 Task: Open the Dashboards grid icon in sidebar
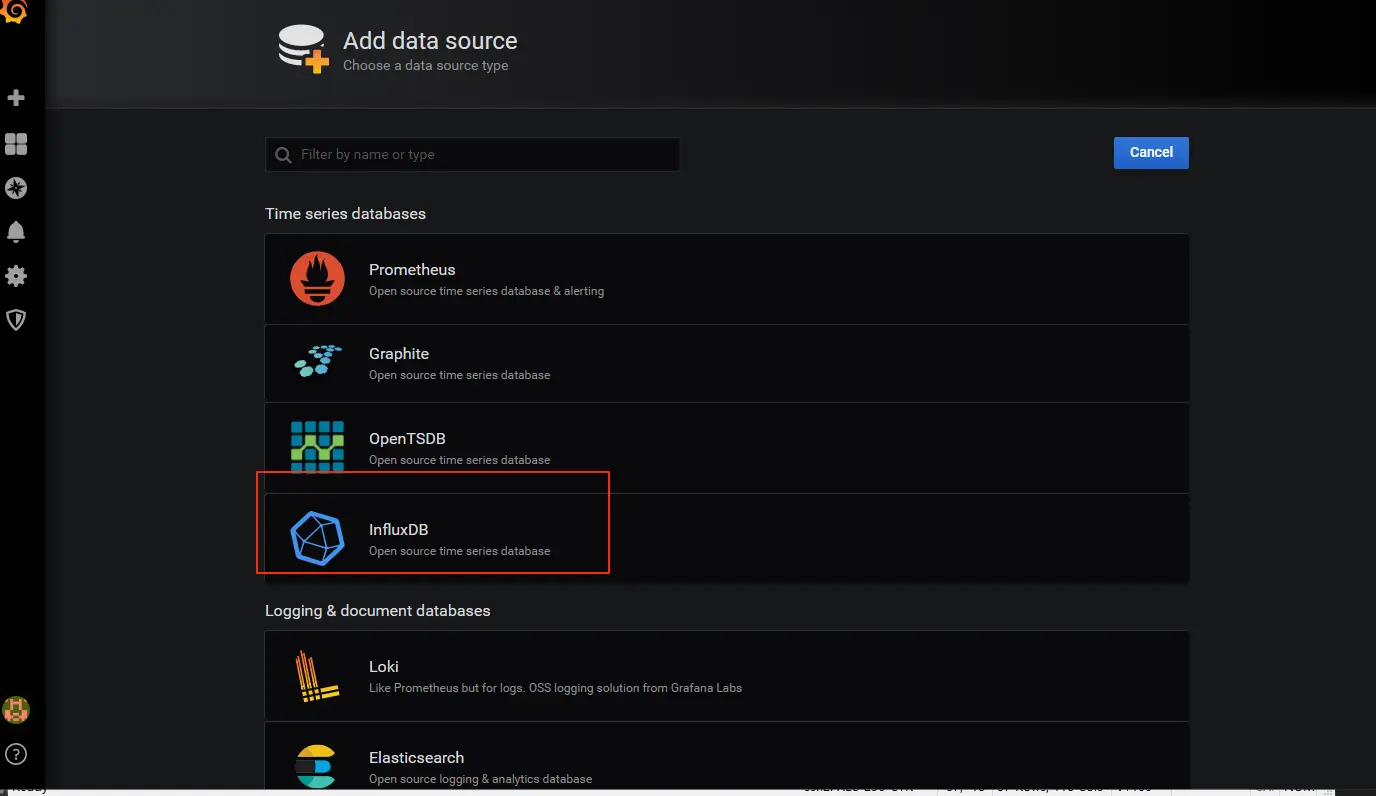point(16,144)
